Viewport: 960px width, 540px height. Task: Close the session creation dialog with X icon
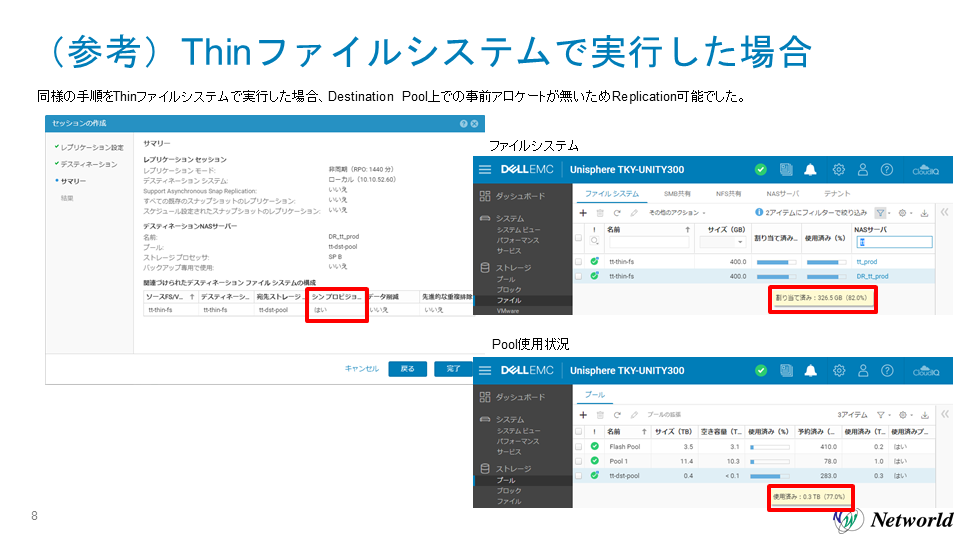[x=474, y=124]
